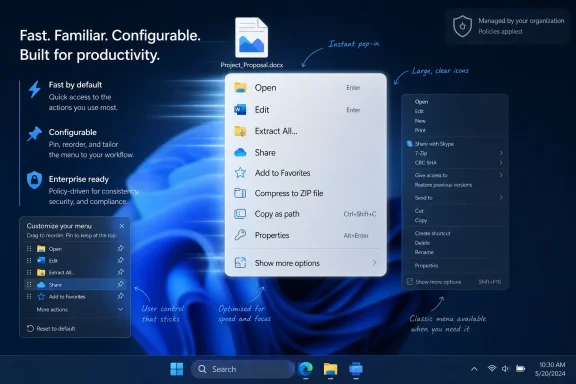Expand the 7-Zip submenu arrow
The image size is (576, 384).
click(x=501, y=153)
